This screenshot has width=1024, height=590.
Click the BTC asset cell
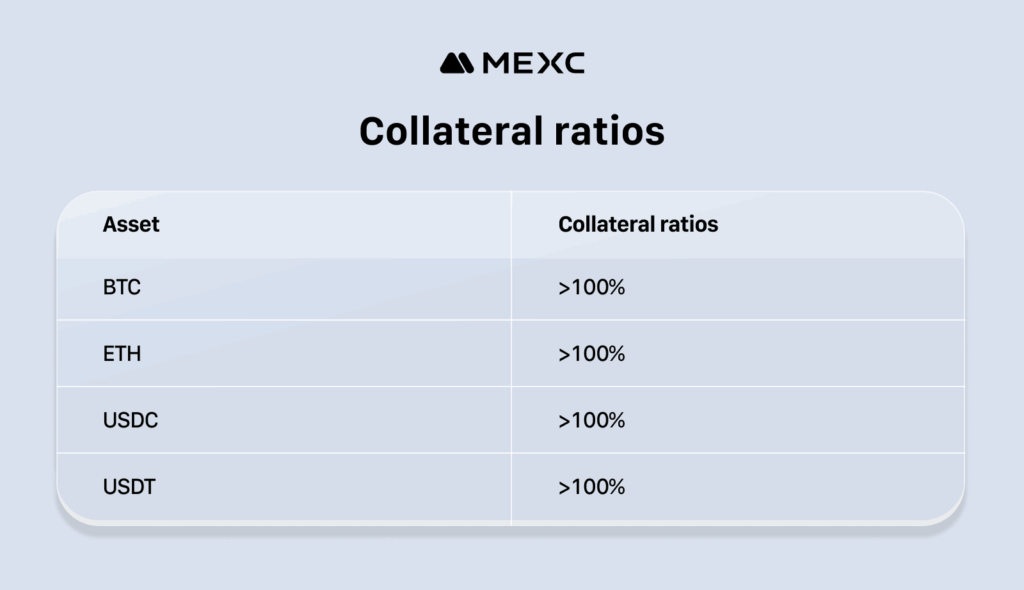pos(122,288)
